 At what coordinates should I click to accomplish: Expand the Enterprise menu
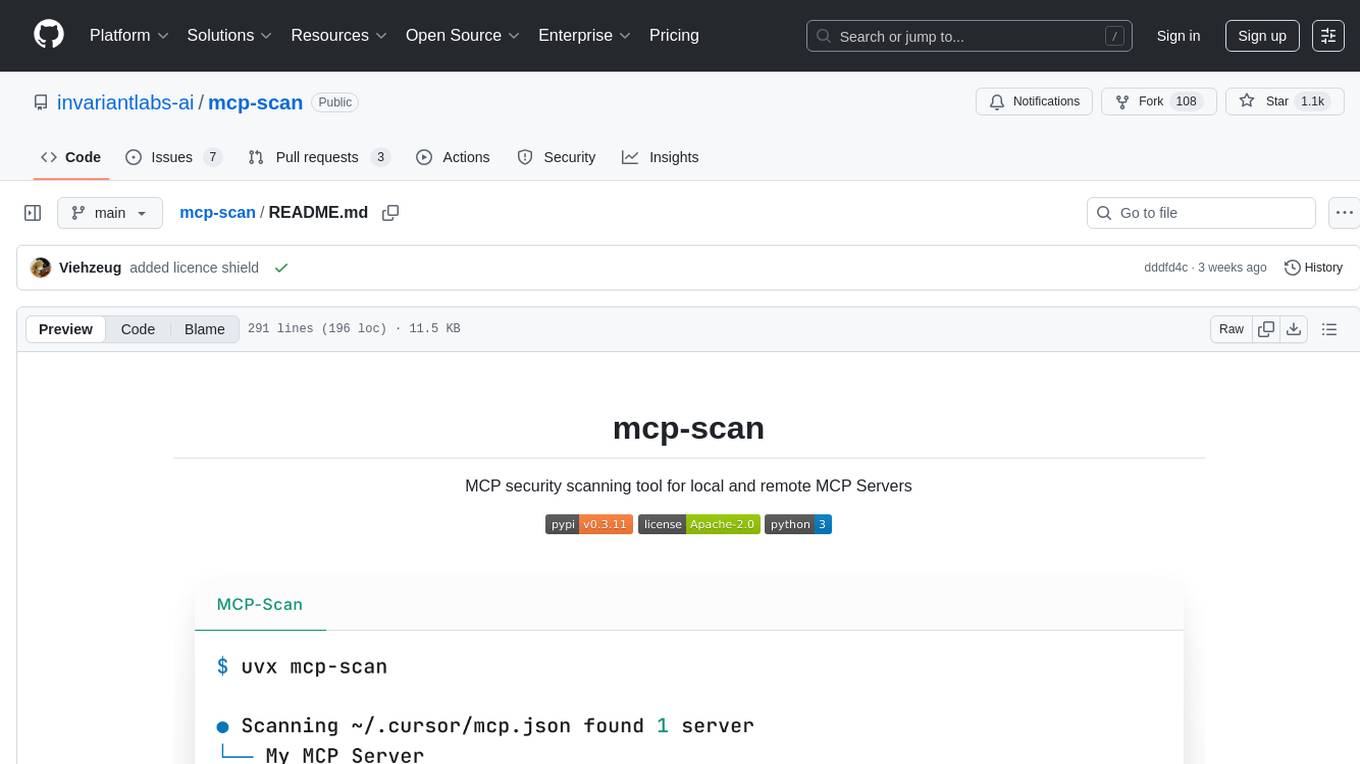(584, 35)
